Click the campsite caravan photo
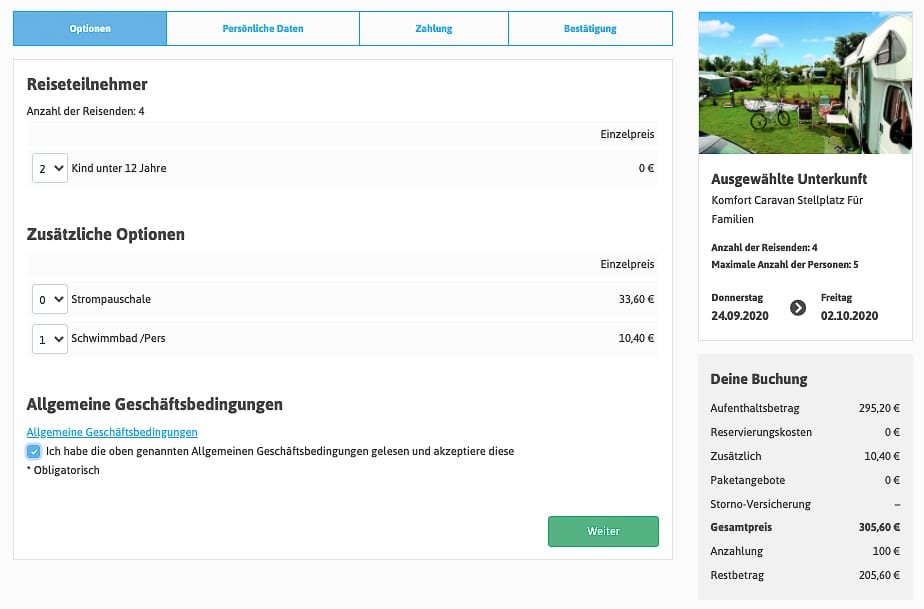The height and width of the screenshot is (609, 924). (x=805, y=83)
